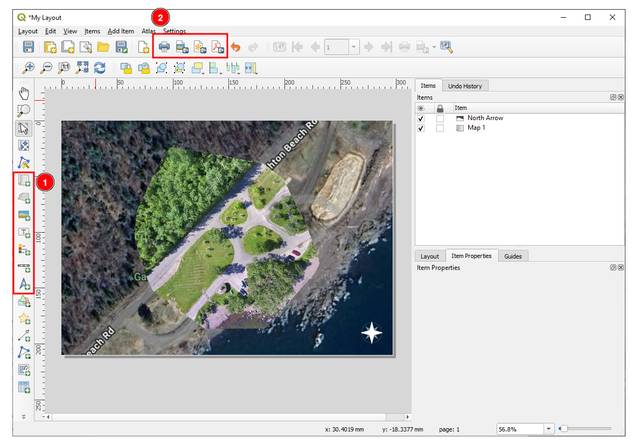Select North Arrow in the Items list
The width and height of the screenshot is (640, 446).
click(x=485, y=118)
